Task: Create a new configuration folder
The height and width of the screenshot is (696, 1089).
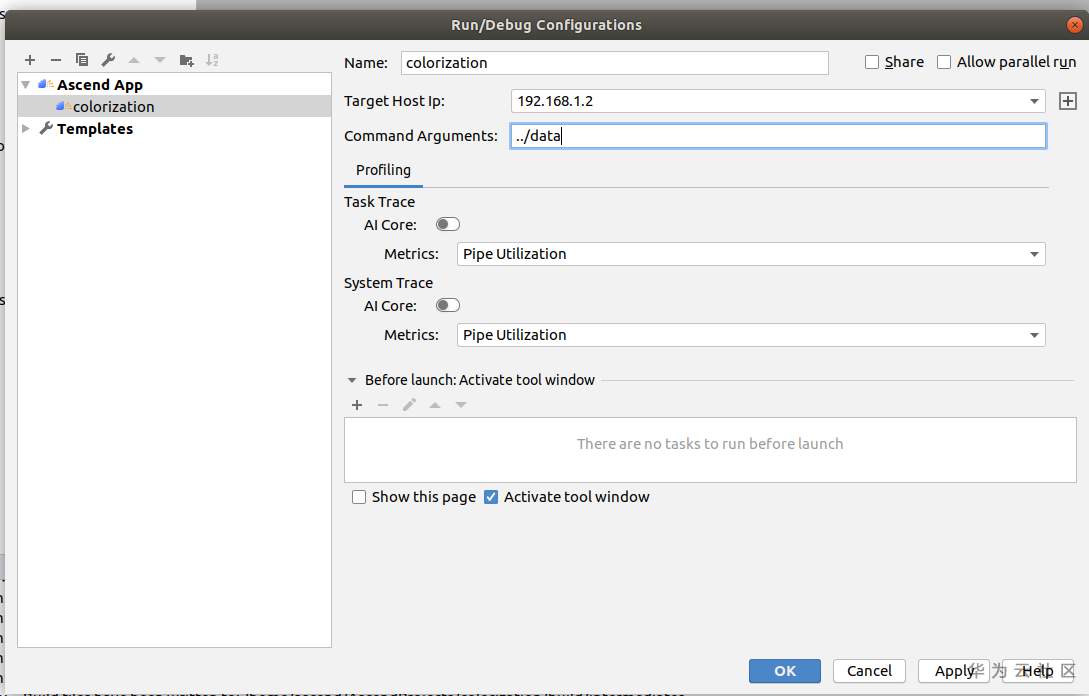Action: (186, 60)
